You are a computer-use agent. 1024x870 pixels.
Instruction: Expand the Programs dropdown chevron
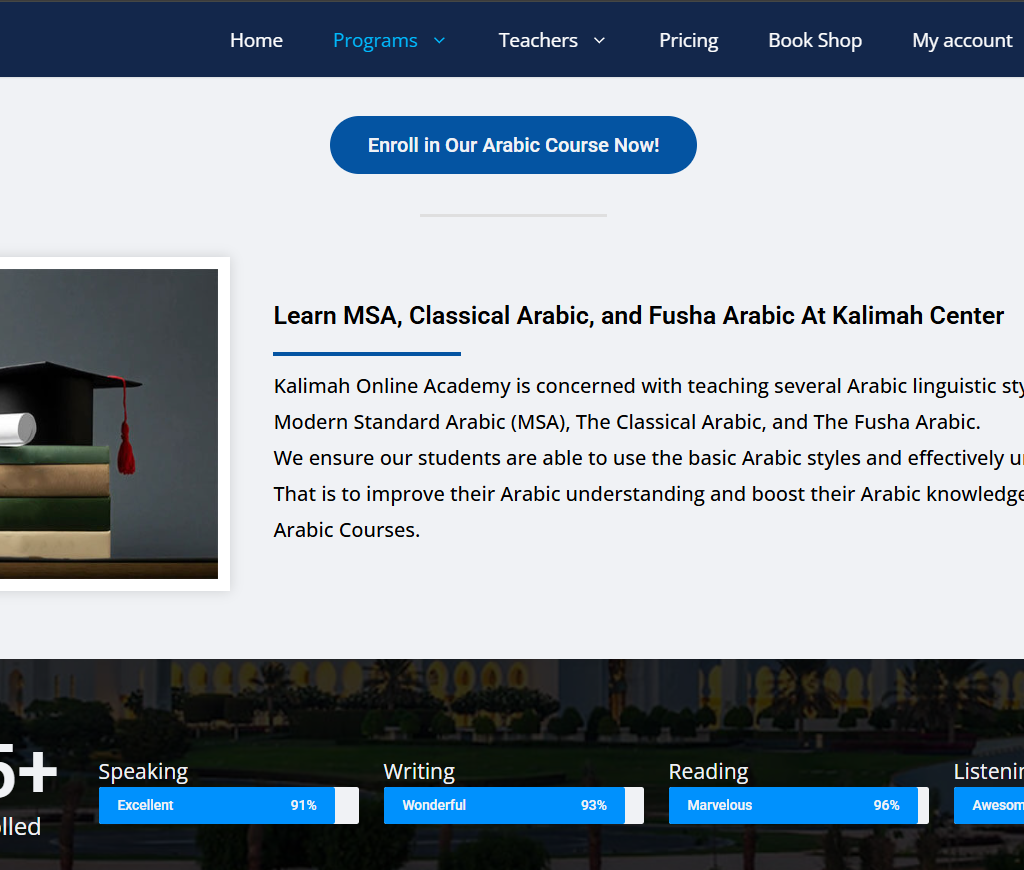[440, 40]
